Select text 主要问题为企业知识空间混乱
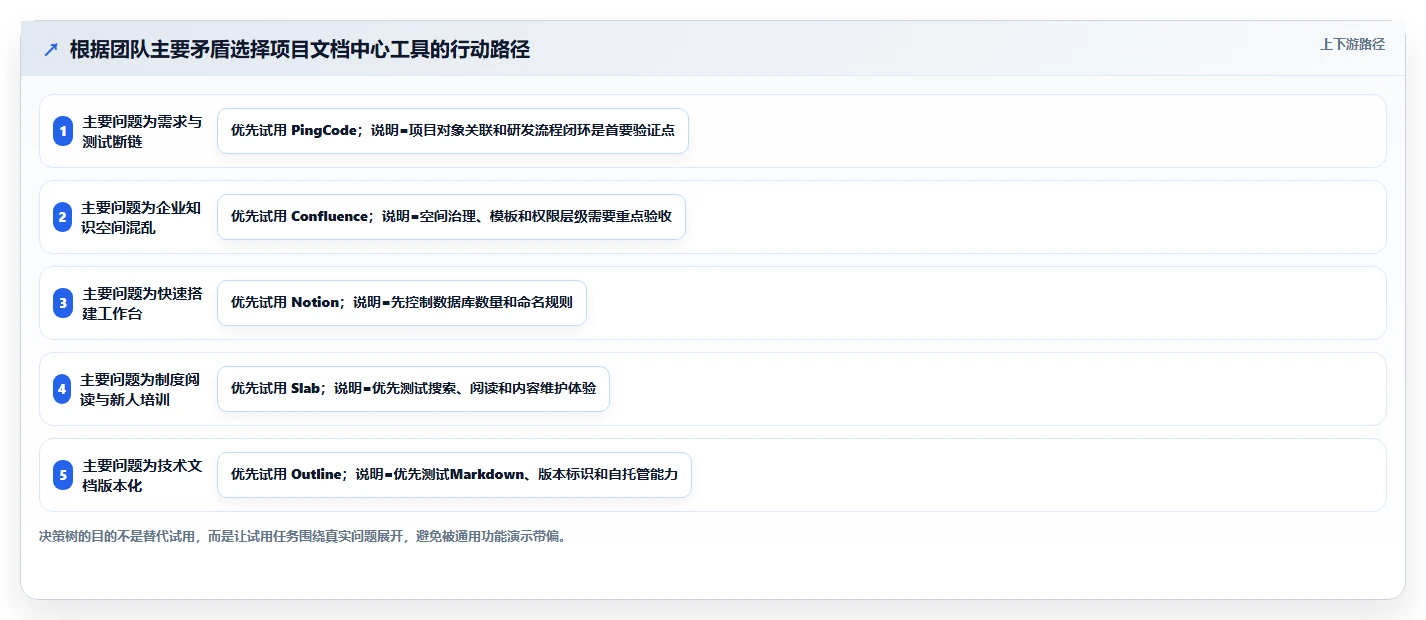The image size is (1426, 620). click(141, 217)
